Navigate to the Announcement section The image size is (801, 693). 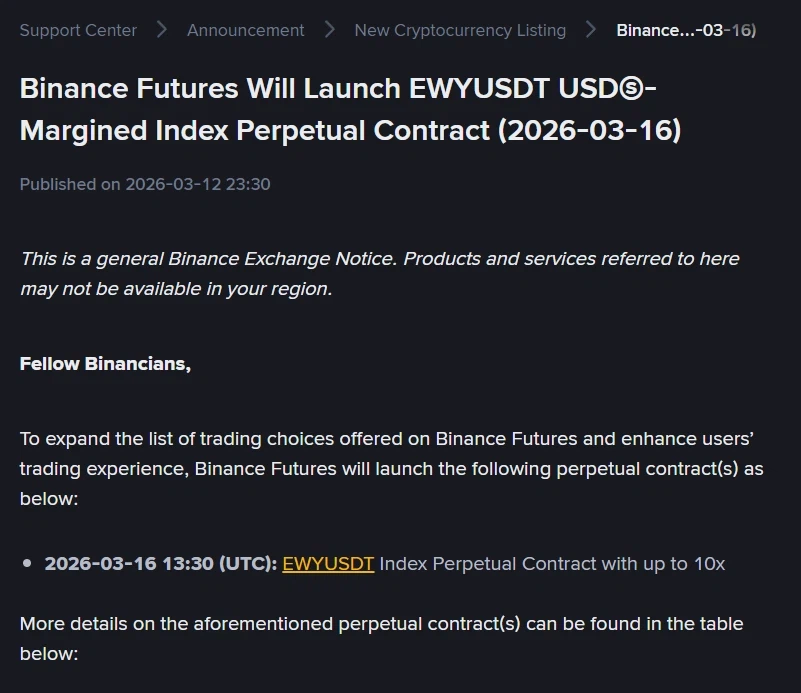pyautogui.click(x=245, y=30)
